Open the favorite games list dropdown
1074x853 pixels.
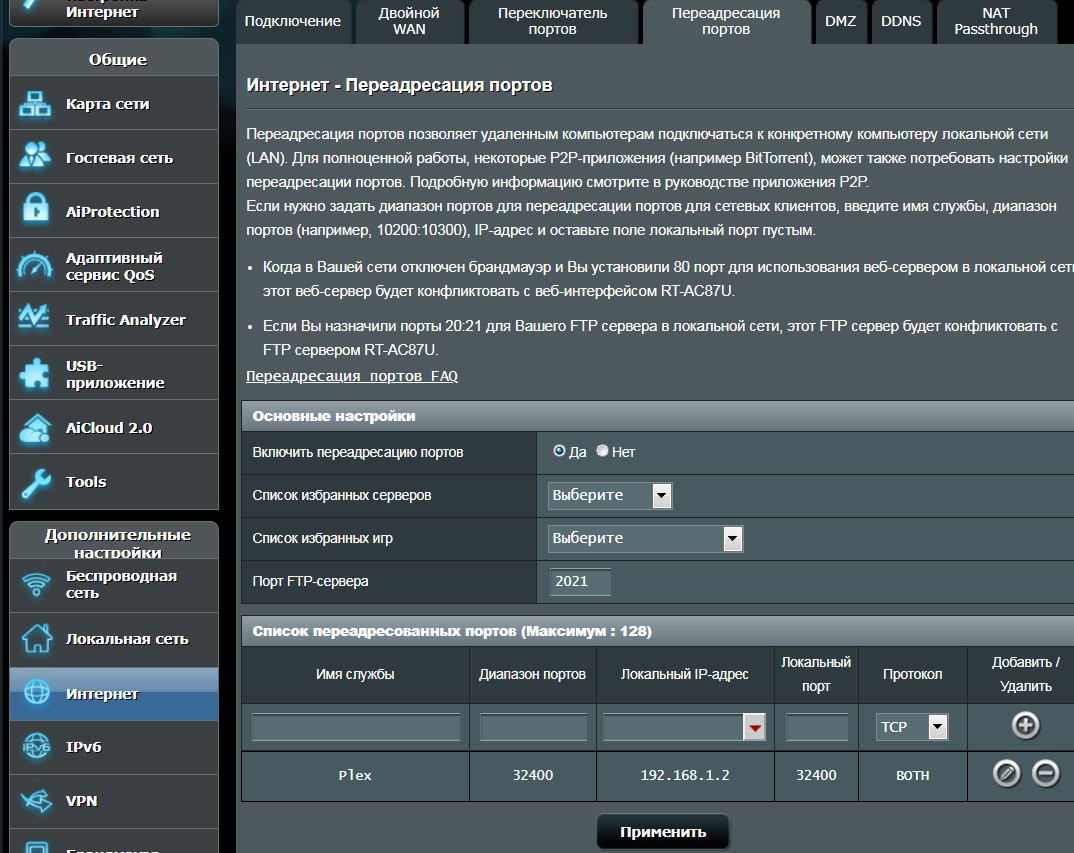pos(646,539)
